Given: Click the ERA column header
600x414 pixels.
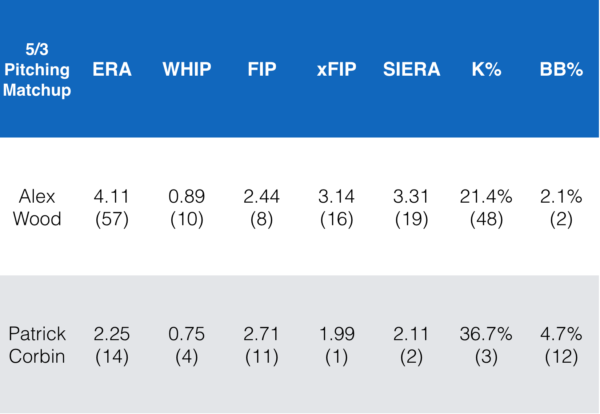Looking at the screenshot, I should [112, 69].
